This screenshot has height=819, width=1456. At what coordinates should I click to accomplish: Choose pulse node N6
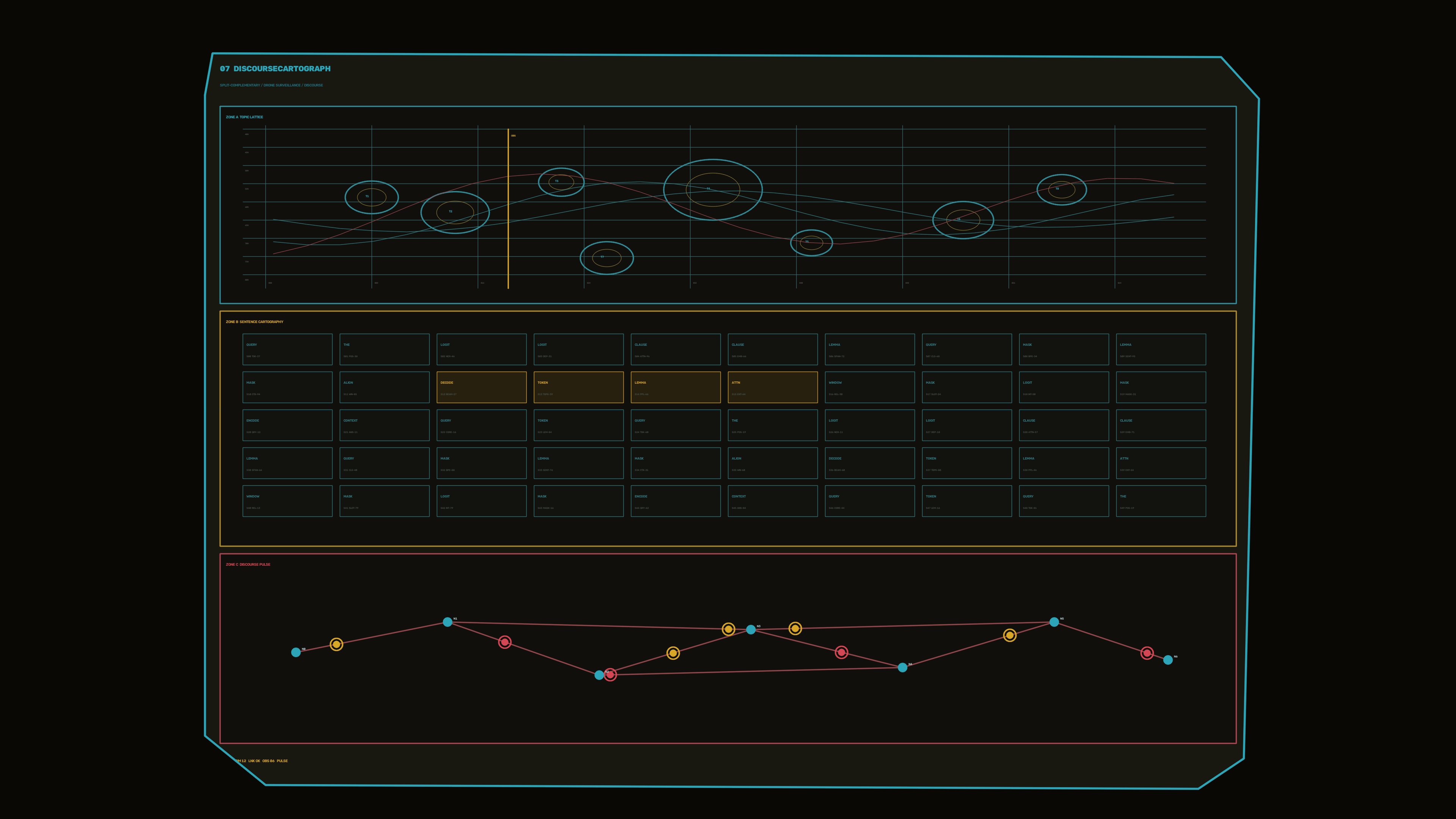[1168, 660]
